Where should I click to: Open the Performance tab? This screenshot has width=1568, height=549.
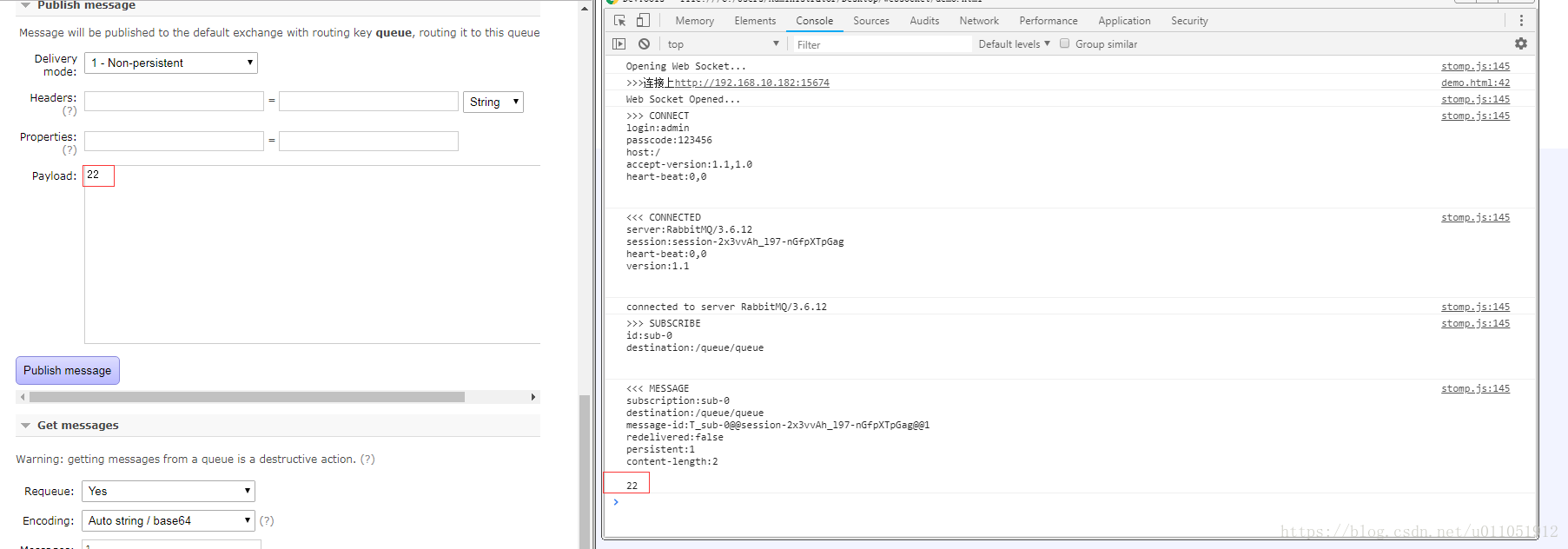coord(1049,21)
